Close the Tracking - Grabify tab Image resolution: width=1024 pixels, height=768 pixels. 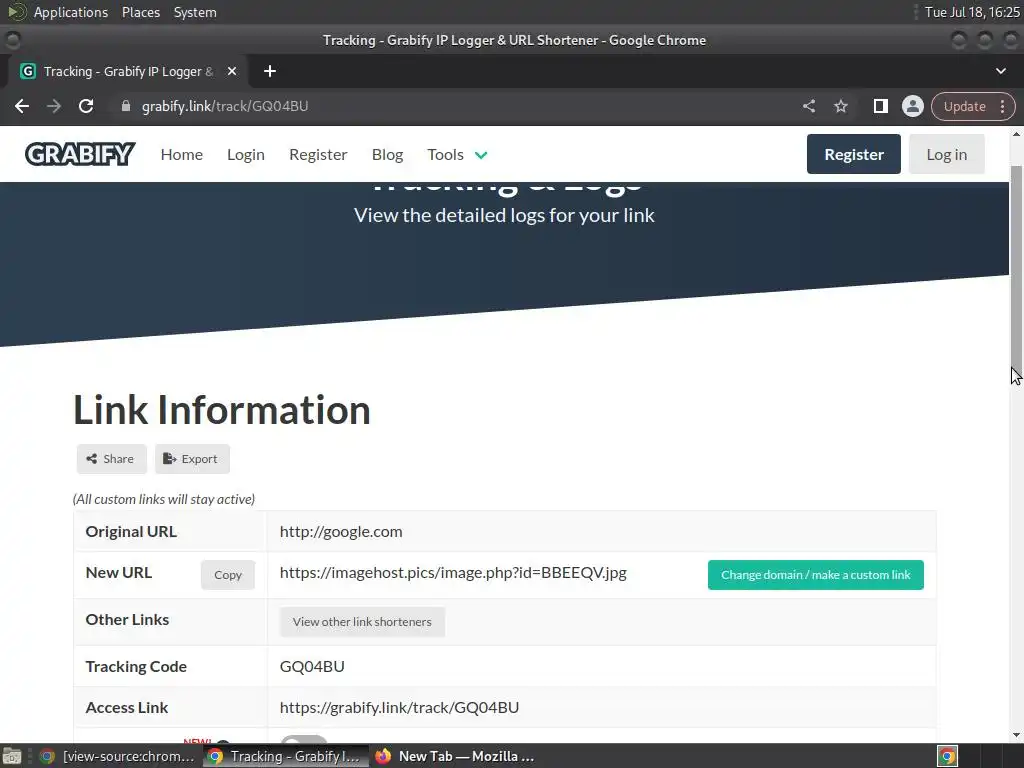pyautogui.click(x=232, y=71)
